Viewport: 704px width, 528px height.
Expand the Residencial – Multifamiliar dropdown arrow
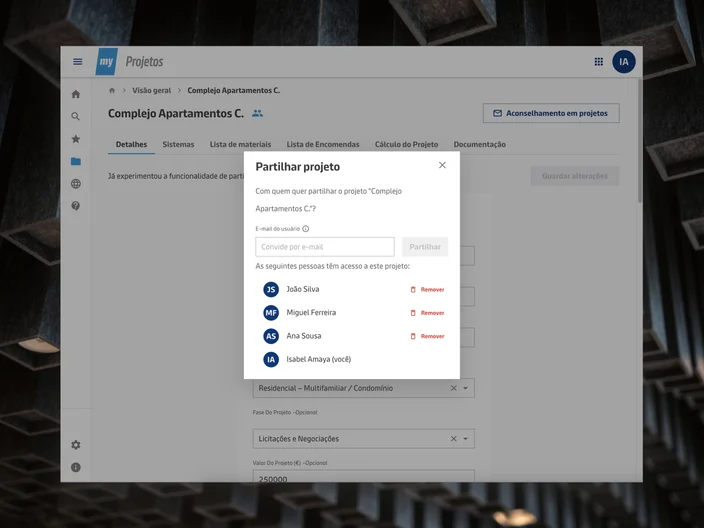[466, 388]
